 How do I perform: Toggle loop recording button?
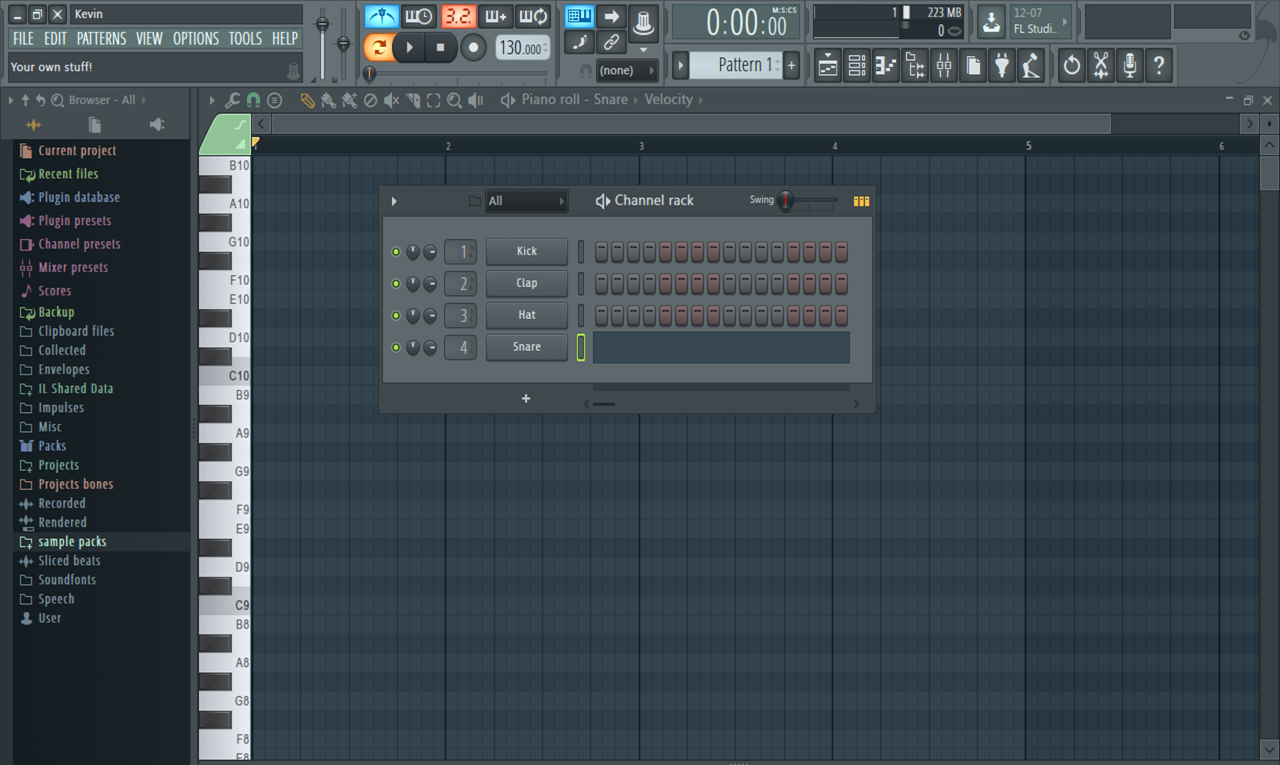(534, 17)
